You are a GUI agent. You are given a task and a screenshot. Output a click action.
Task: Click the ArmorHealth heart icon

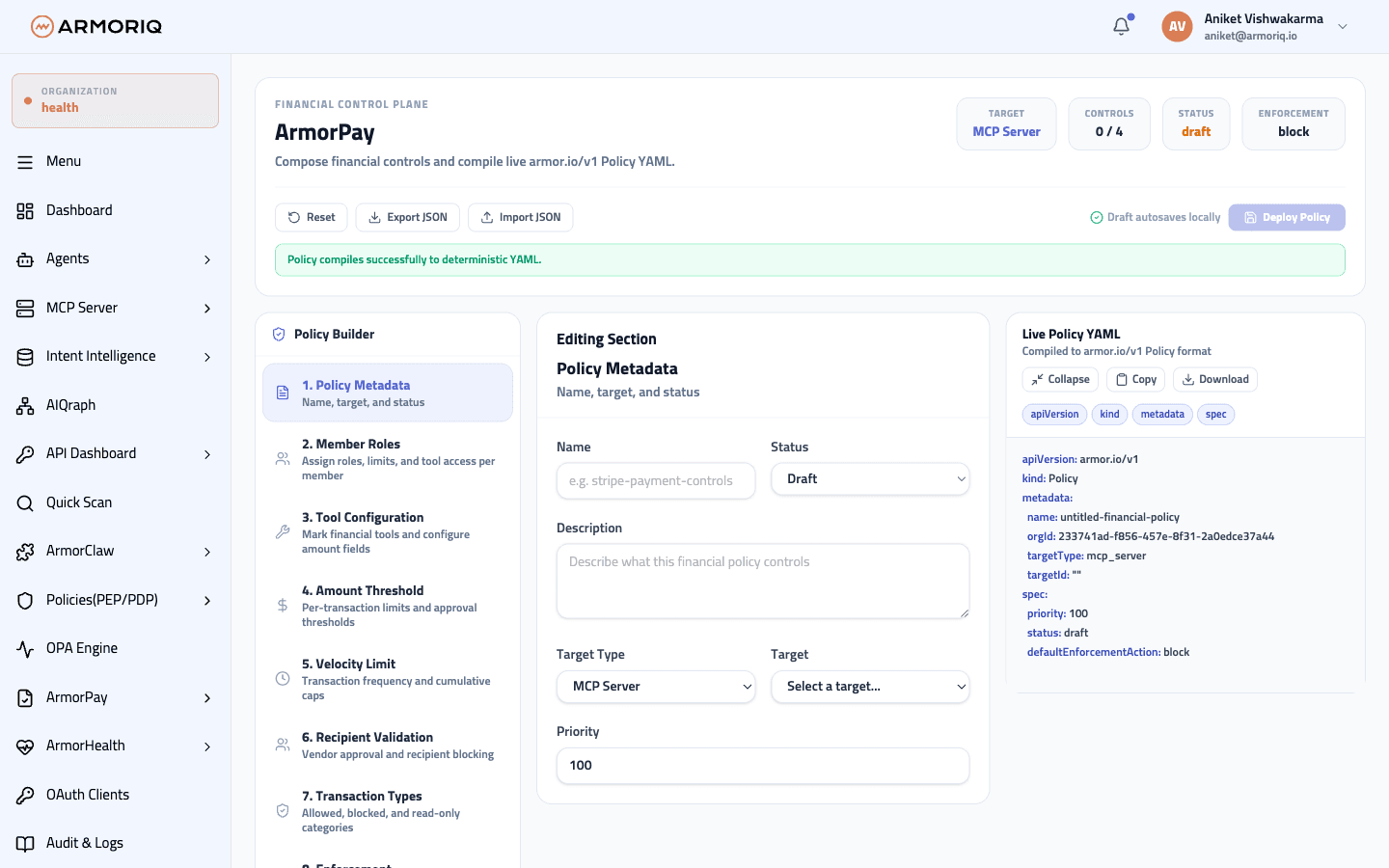[x=25, y=746]
